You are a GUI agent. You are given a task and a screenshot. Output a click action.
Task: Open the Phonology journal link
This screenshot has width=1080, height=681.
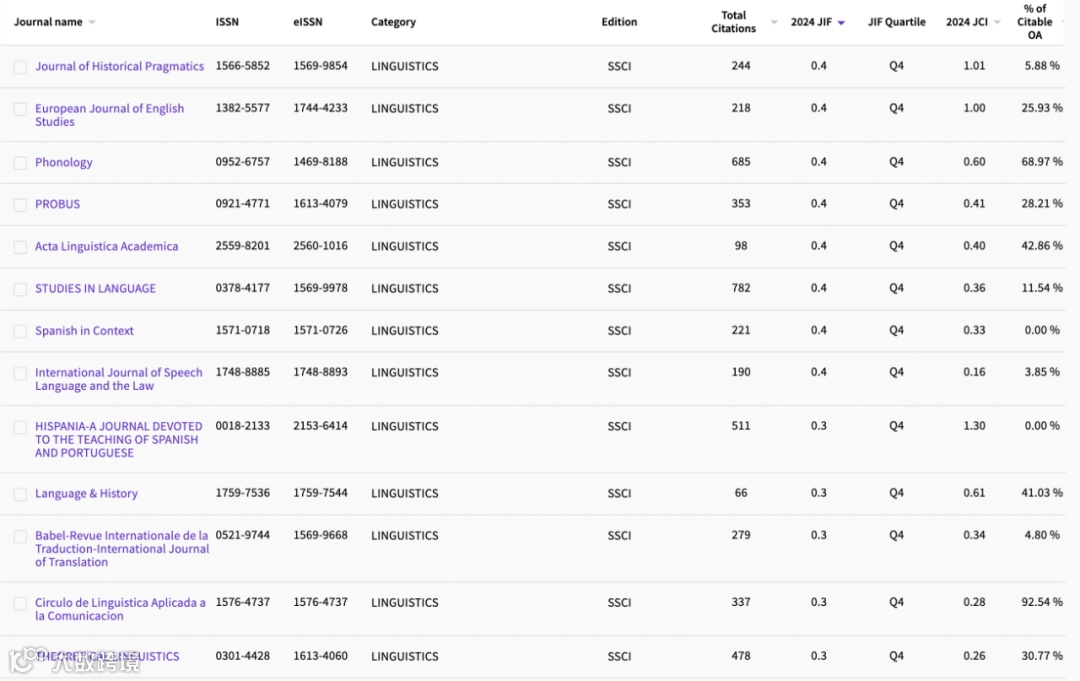(63, 163)
